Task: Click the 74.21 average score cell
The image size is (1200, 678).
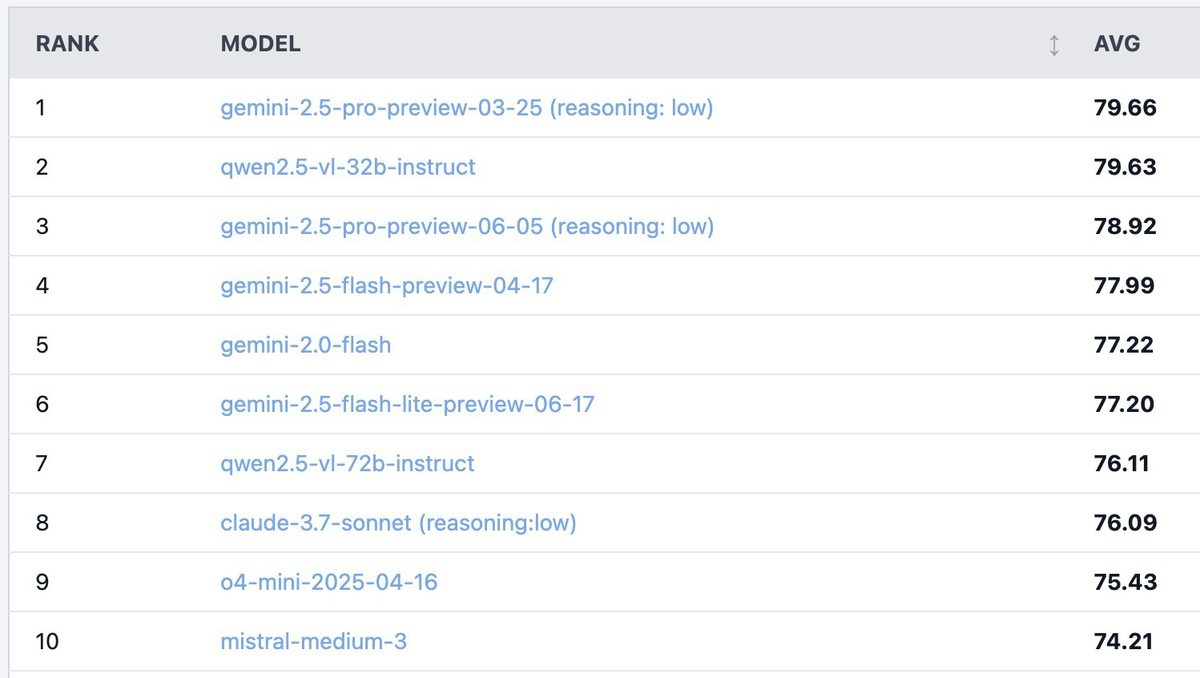Action: pyautogui.click(x=1124, y=641)
